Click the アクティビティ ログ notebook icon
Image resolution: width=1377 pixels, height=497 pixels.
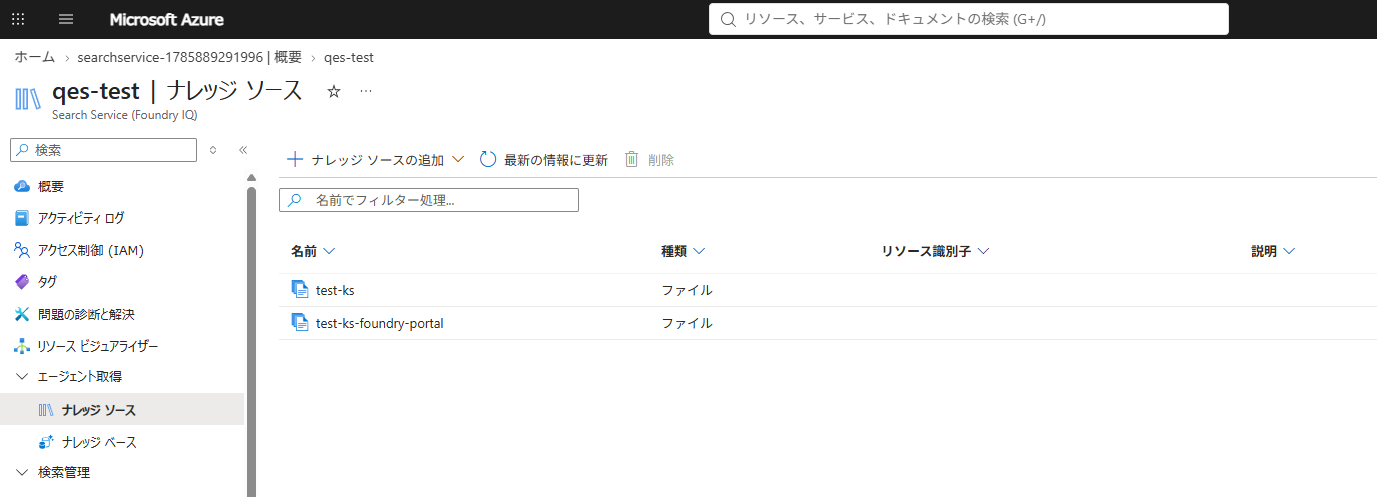(22, 218)
